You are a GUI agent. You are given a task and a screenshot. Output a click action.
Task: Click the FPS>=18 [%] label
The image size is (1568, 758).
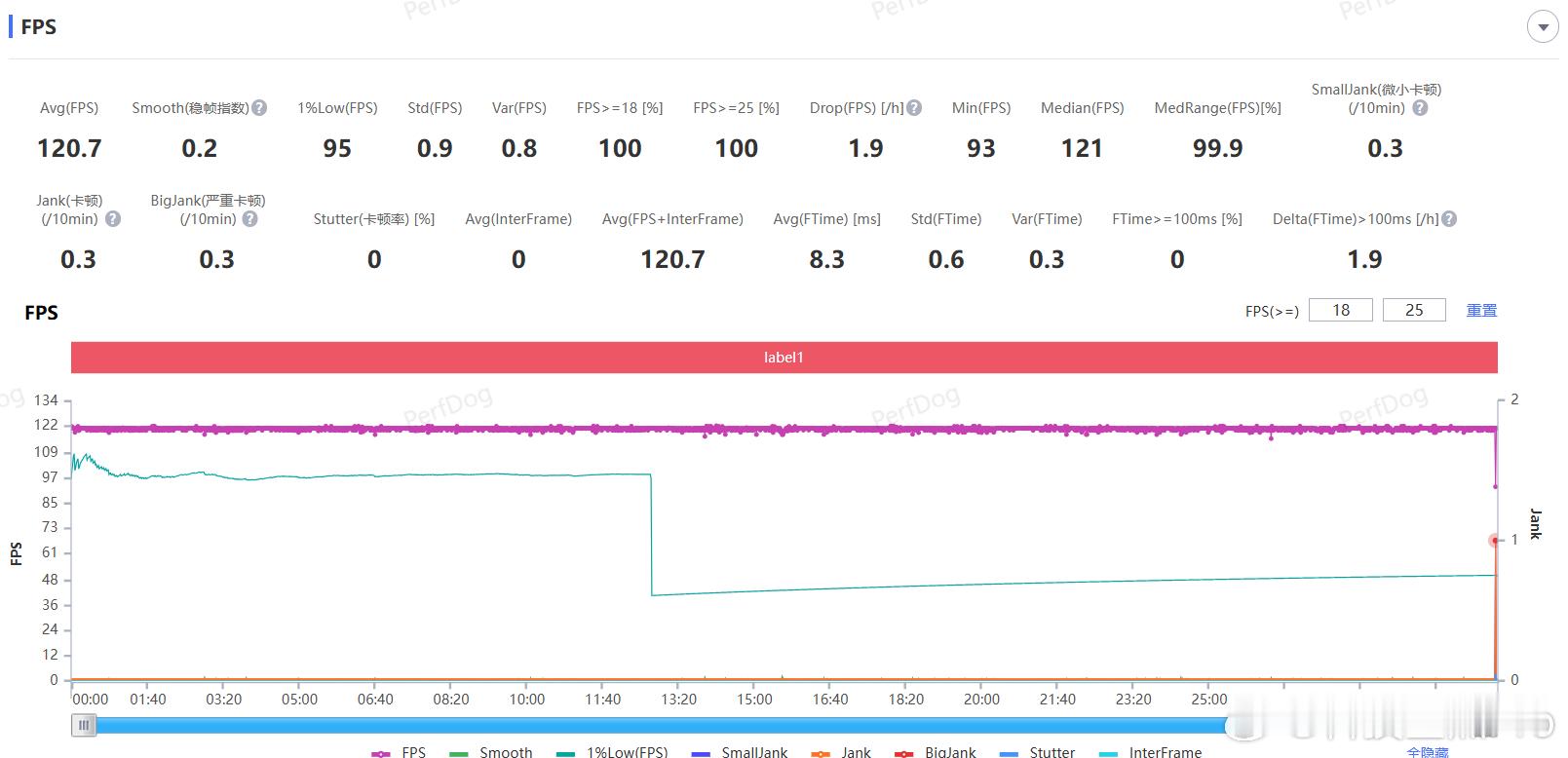tap(620, 108)
